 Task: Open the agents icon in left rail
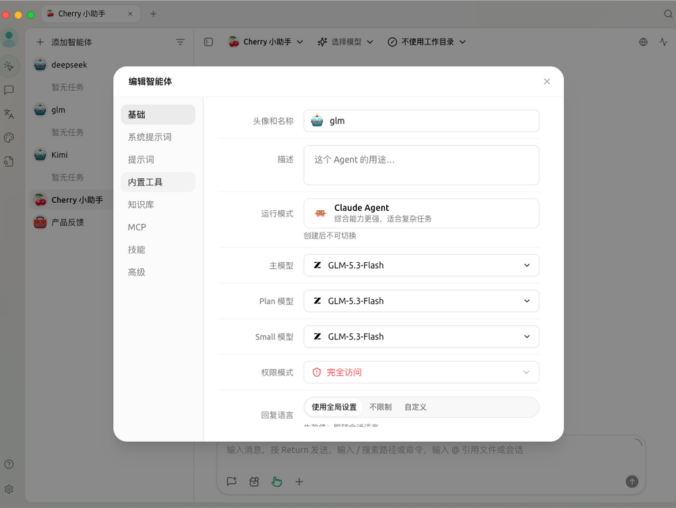point(9,66)
